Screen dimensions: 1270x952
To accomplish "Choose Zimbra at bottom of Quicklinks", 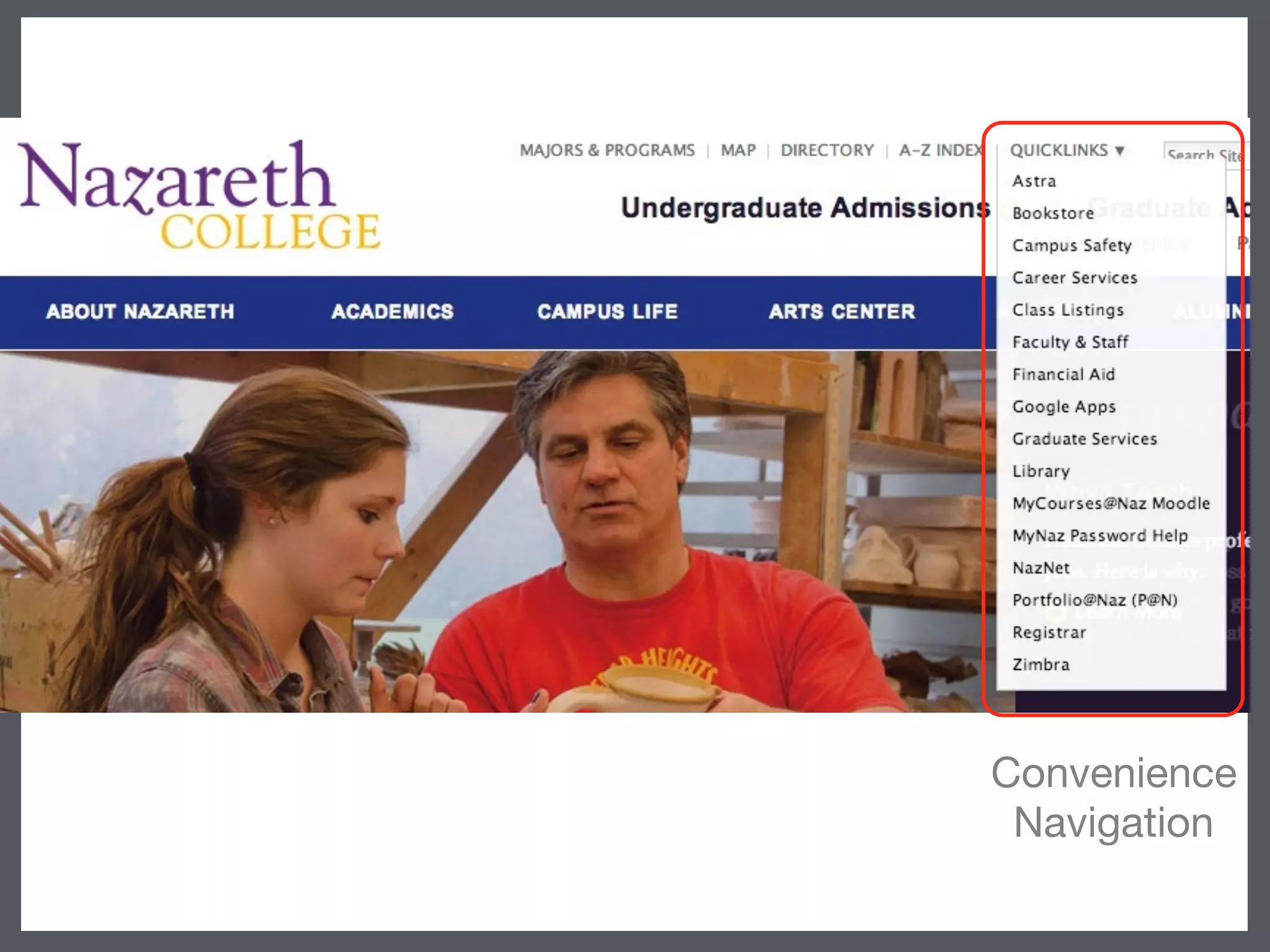I will pos(1041,664).
